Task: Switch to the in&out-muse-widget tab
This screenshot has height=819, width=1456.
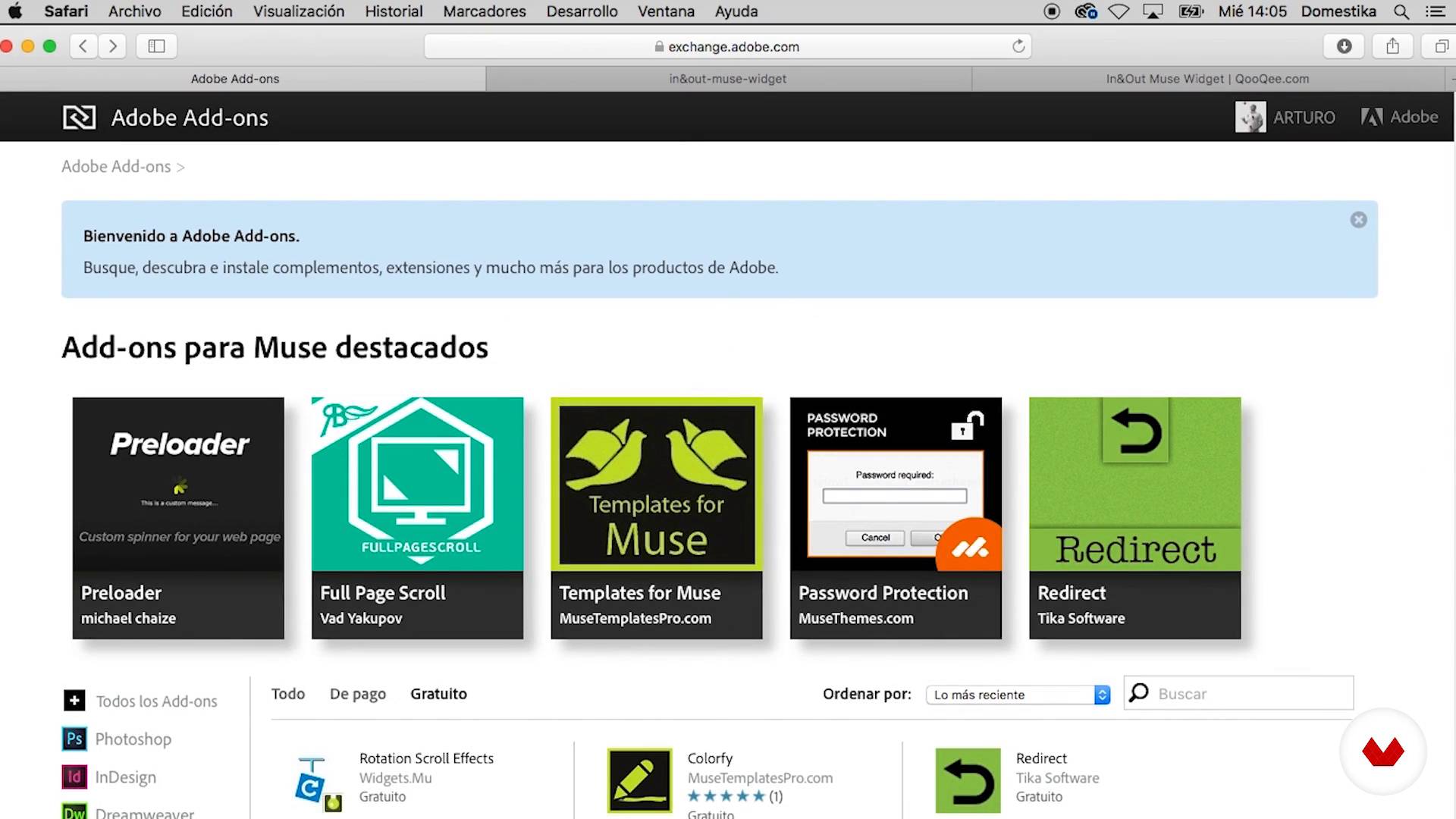Action: 728,79
